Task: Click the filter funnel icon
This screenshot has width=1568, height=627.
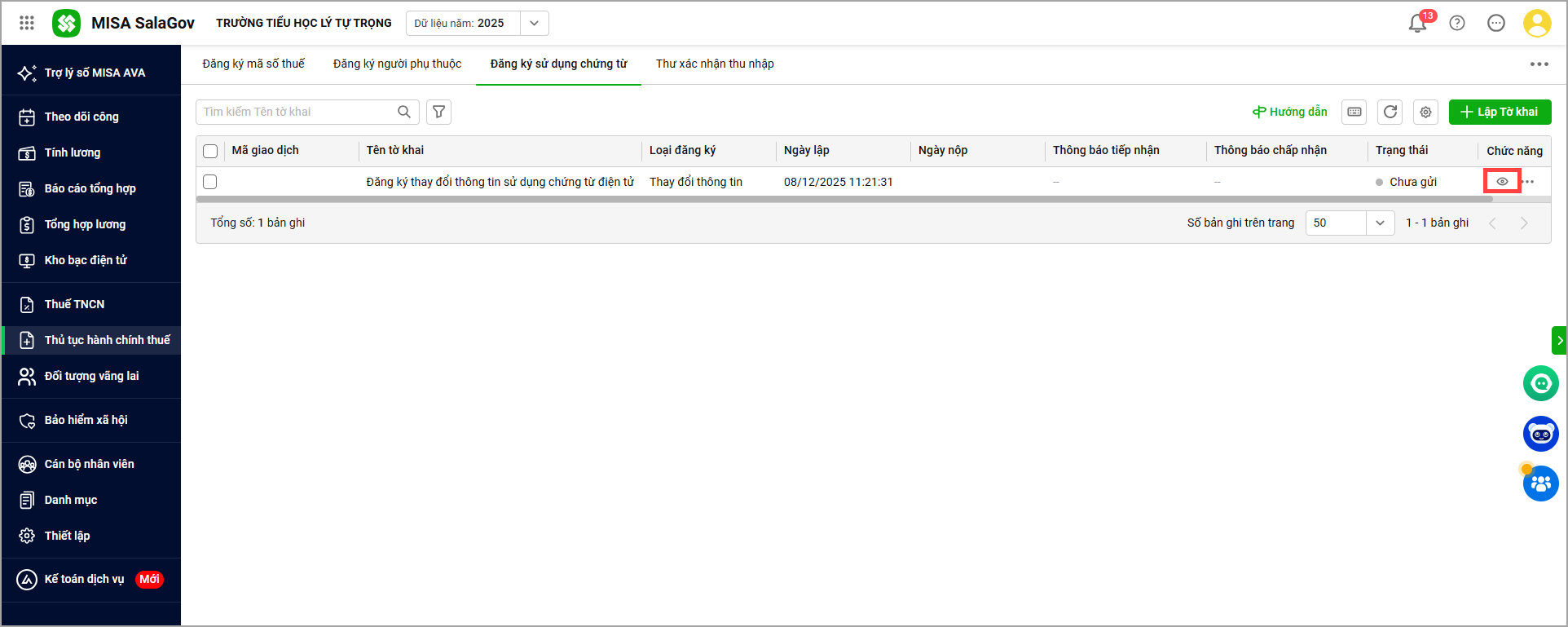Action: 438,112
